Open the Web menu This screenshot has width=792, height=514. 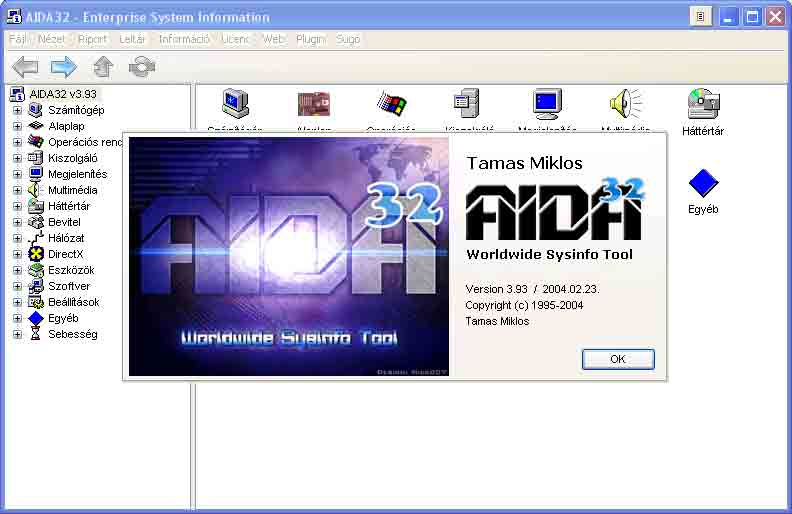pos(273,39)
